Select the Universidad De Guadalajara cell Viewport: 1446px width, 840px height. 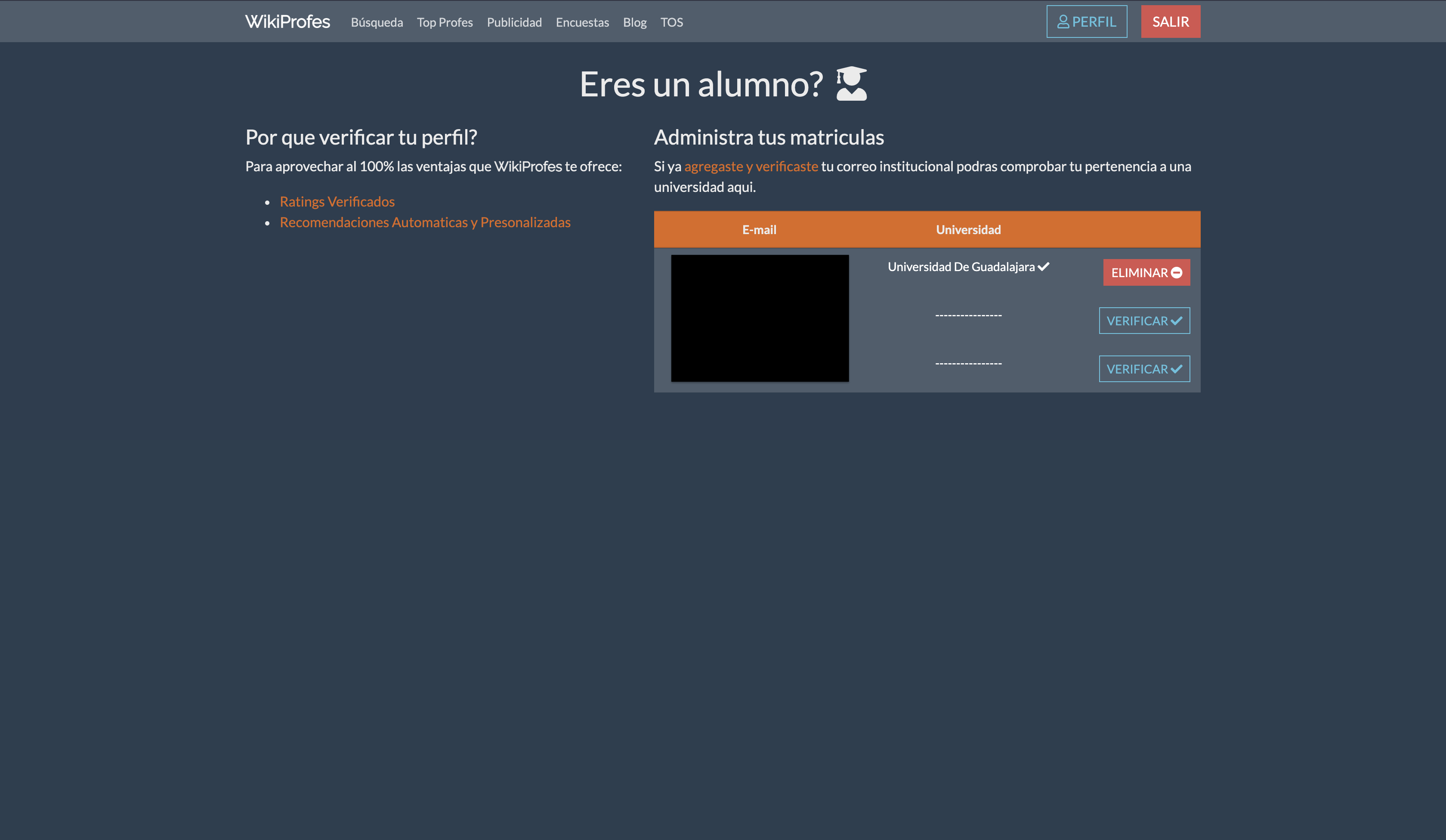969,267
